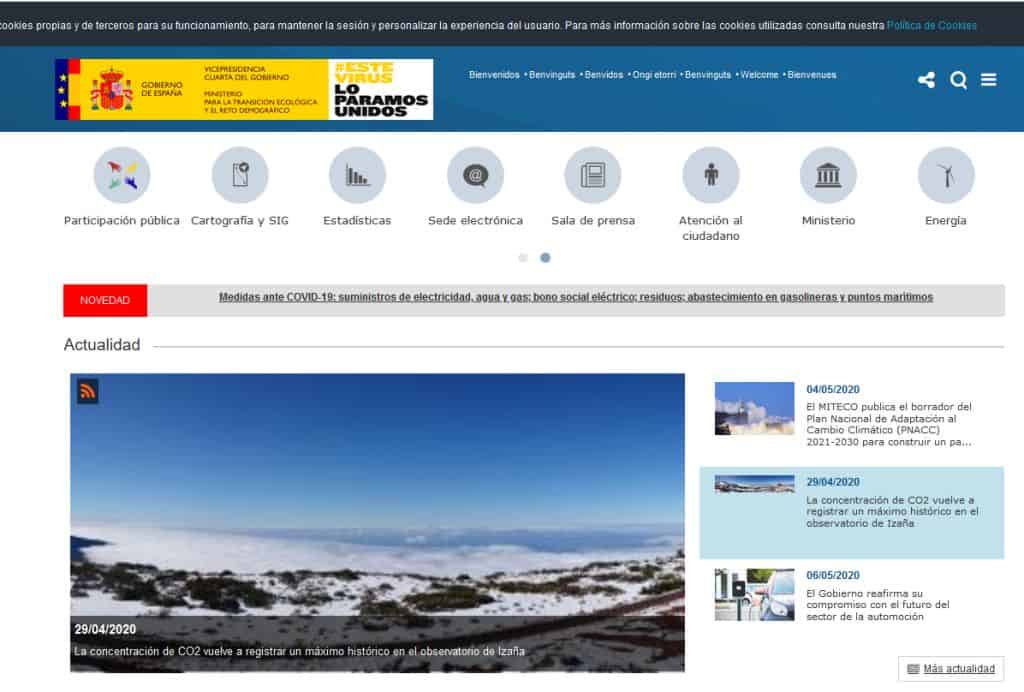Open the search magnifier icon
The image size is (1024, 692).
958,80
